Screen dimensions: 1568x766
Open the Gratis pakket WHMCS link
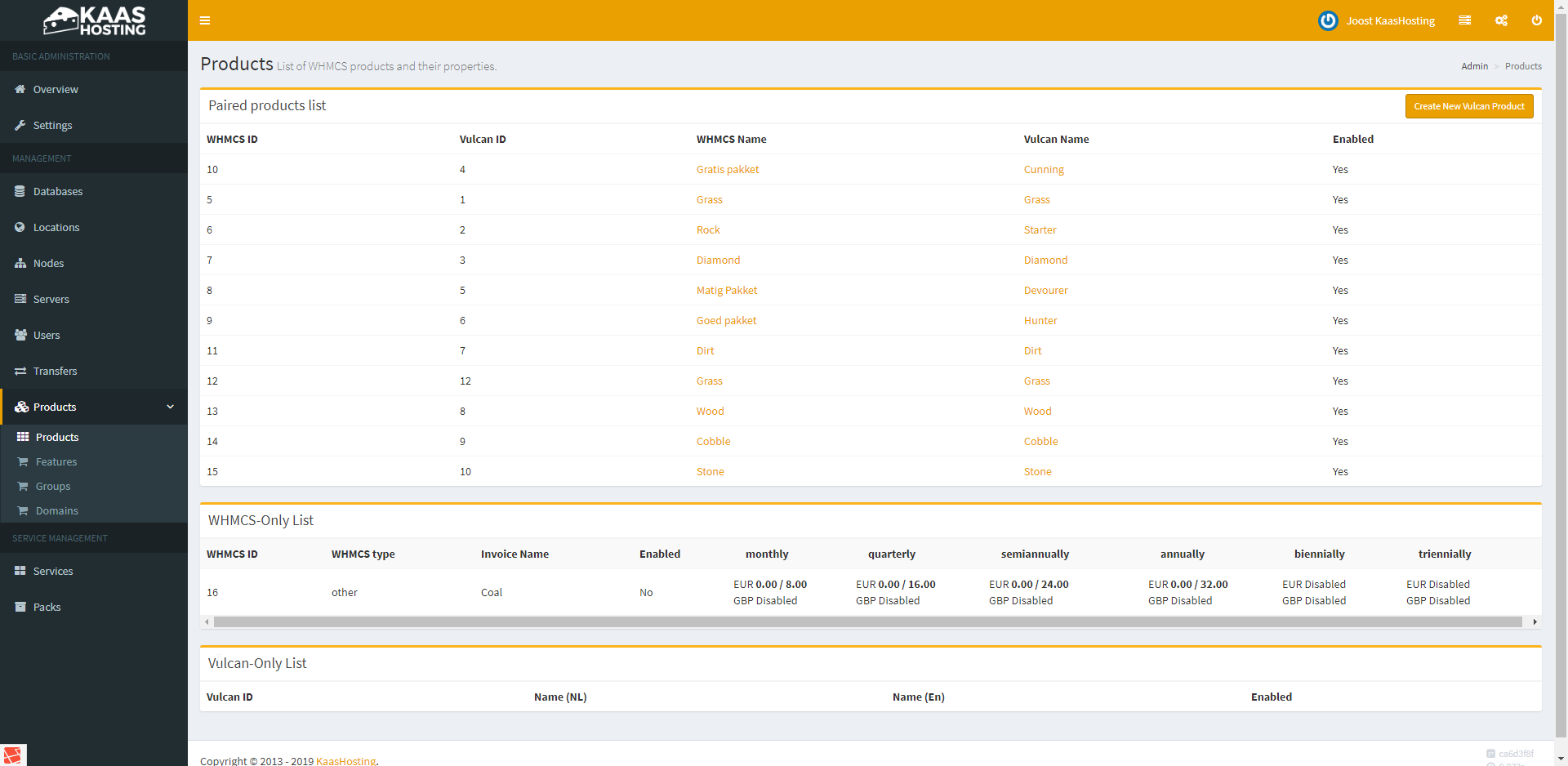(x=727, y=169)
